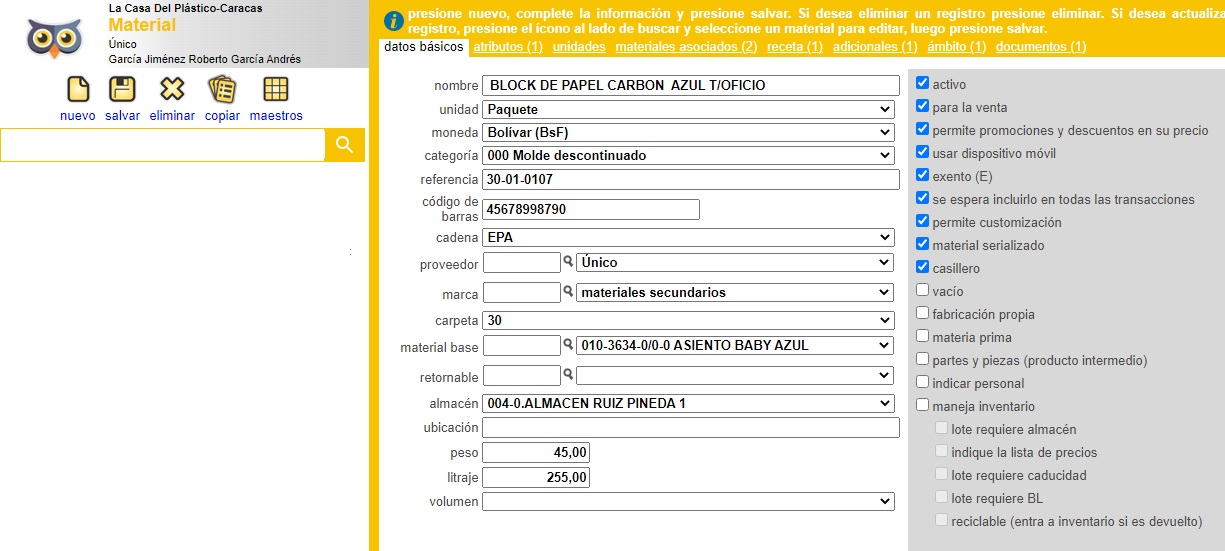Switch to the atributos (1) tab
Image resolution: width=1225 pixels, height=551 pixels.
[508, 47]
